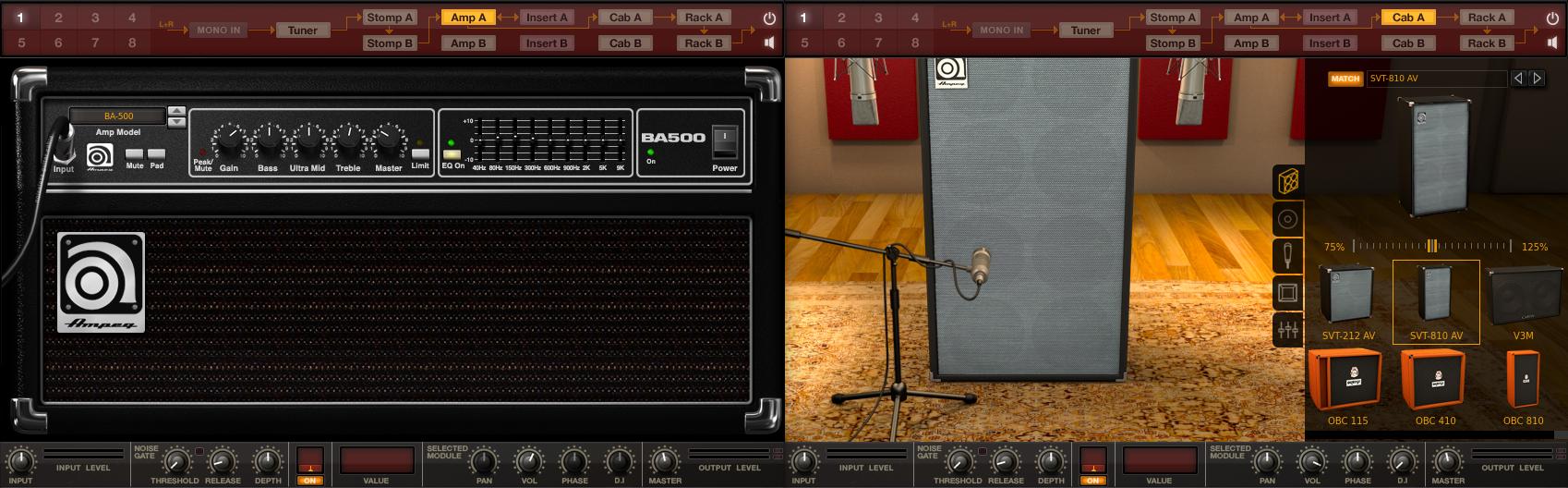The height and width of the screenshot is (488, 1568).
Task: Select preset slot 3 in the right window
Action: coord(878,18)
